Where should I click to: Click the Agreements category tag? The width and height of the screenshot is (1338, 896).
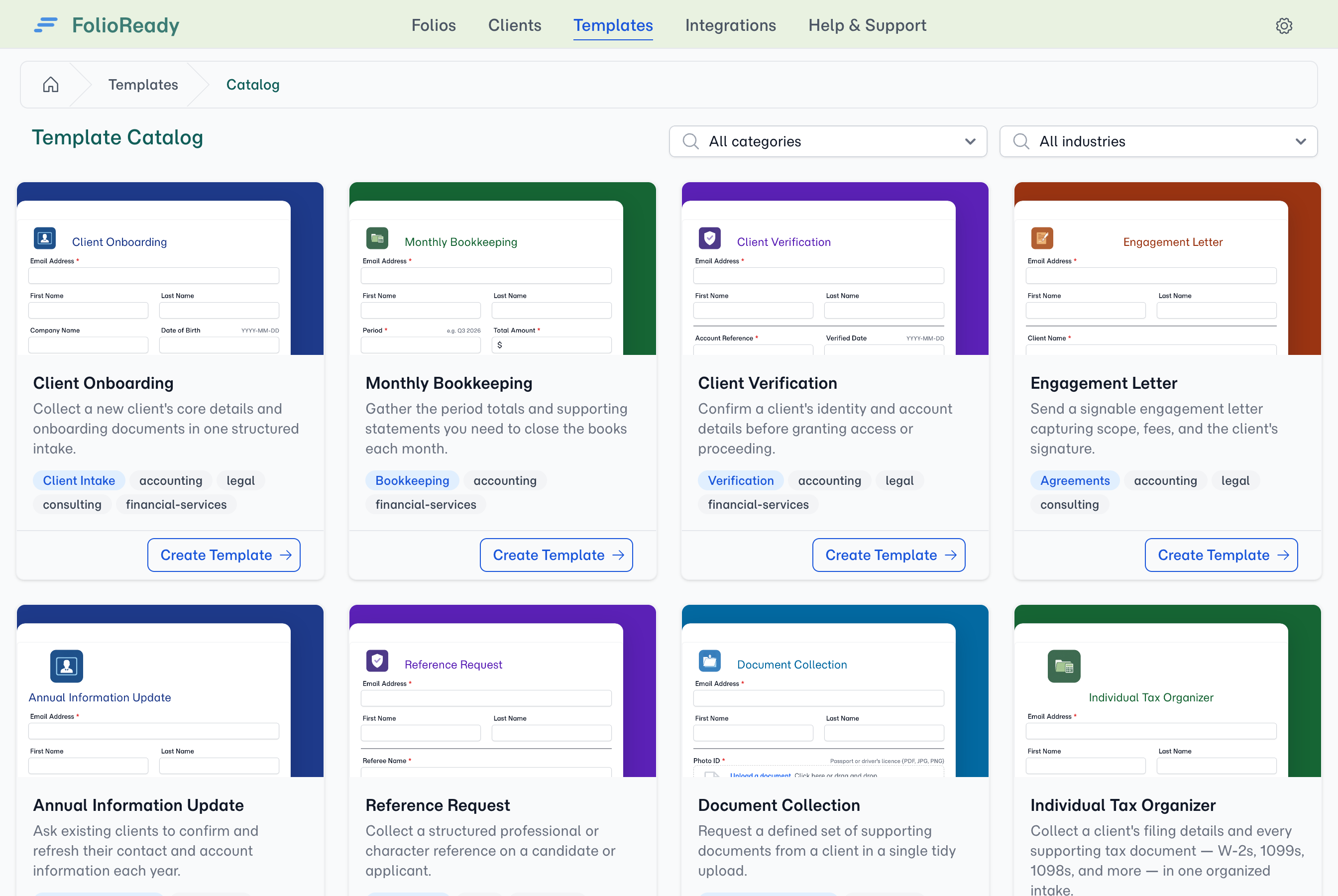1075,480
